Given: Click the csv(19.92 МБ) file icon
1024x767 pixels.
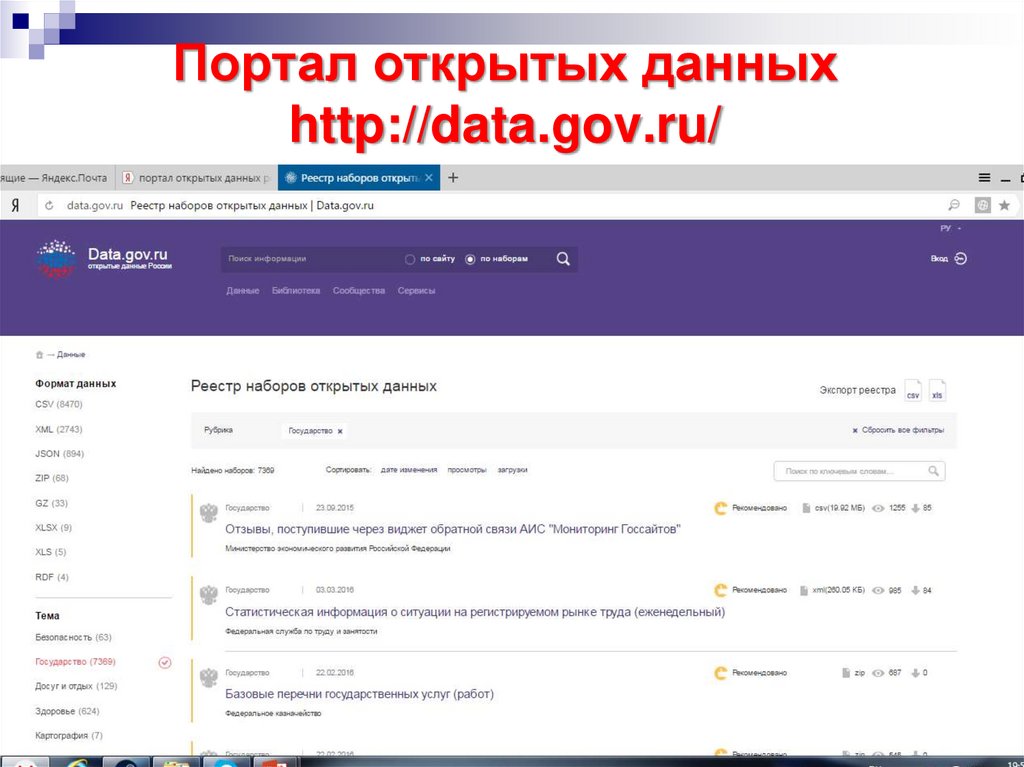Looking at the screenshot, I should point(806,508).
